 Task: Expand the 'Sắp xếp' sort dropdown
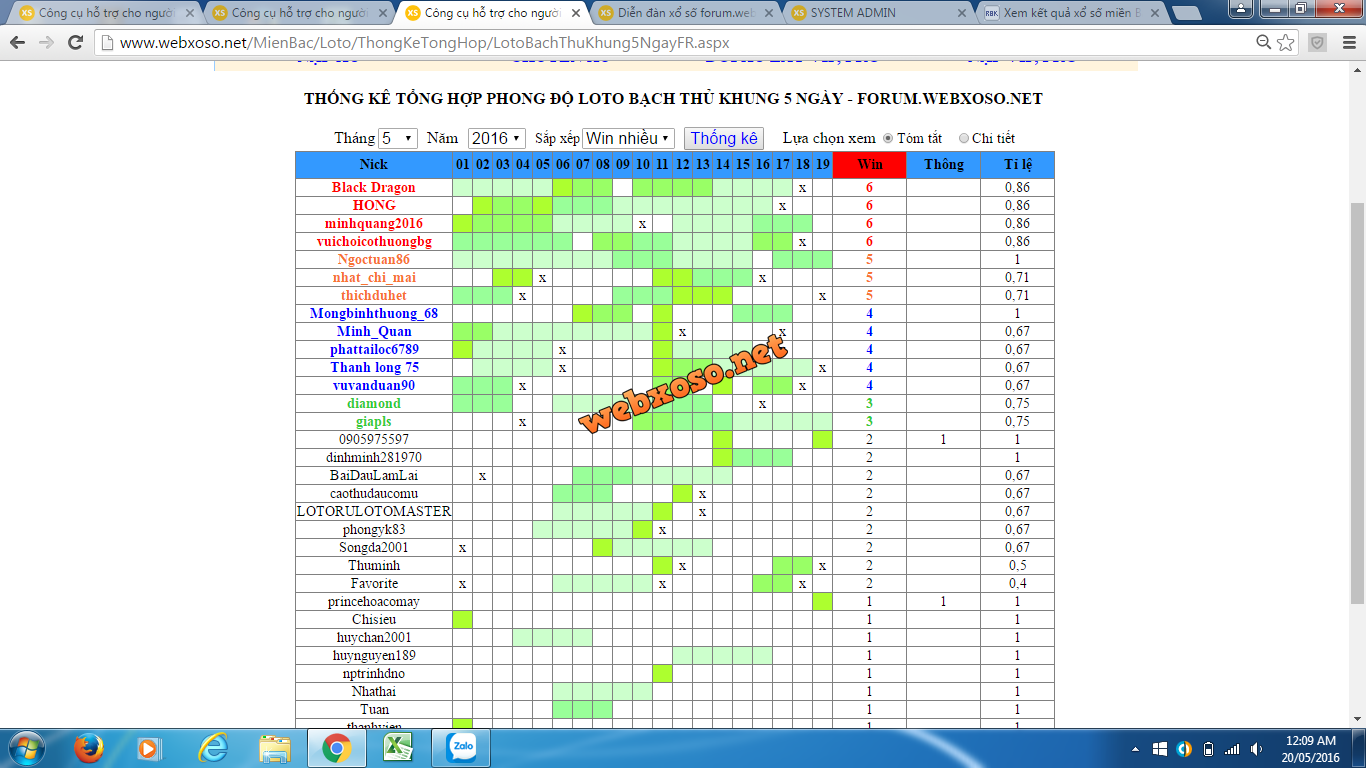pyautogui.click(x=628, y=138)
